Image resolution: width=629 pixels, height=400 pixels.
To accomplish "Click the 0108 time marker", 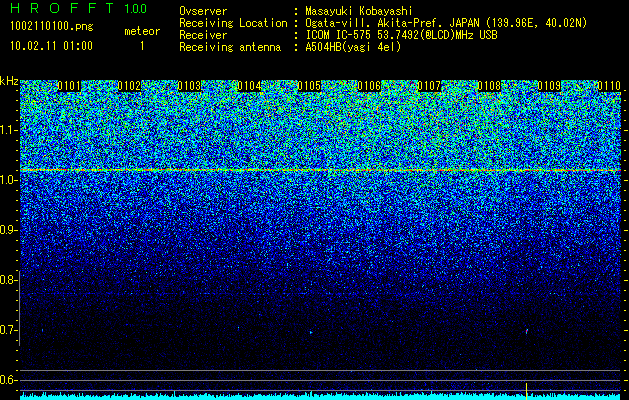I will coord(489,86).
